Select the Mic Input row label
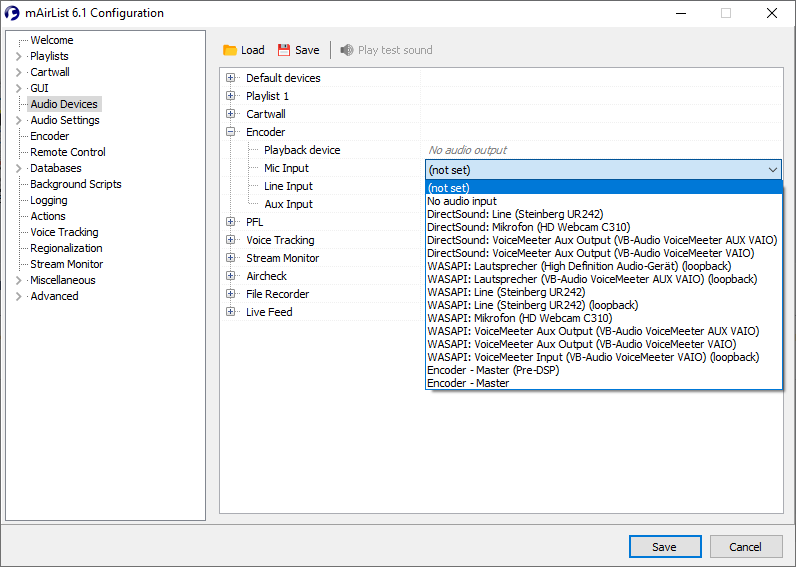Image resolution: width=796 pixels, height=567 pixels. pos(286,168)
